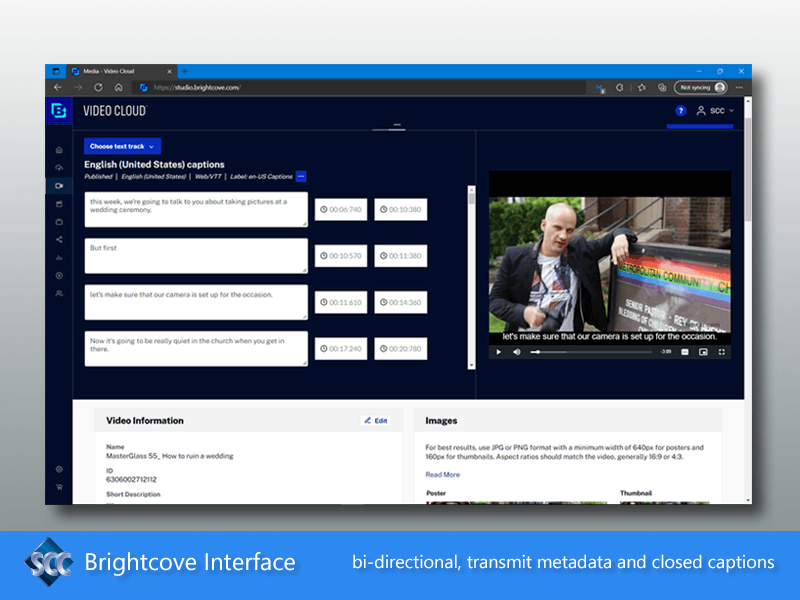Screen dimensions: 800x600
Task: Enter fullscreen in the video player
Action: pos(721,352)
